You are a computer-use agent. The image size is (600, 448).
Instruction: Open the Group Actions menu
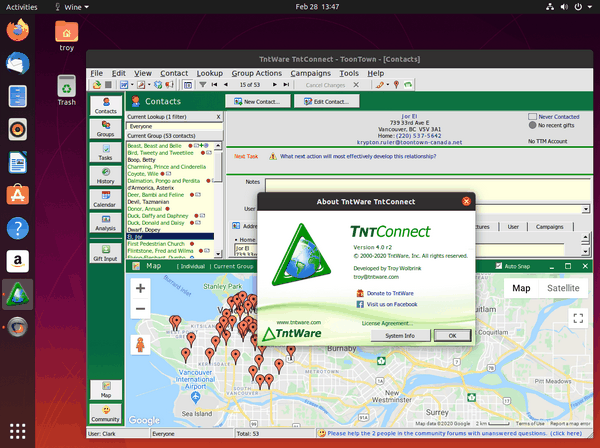256,73
